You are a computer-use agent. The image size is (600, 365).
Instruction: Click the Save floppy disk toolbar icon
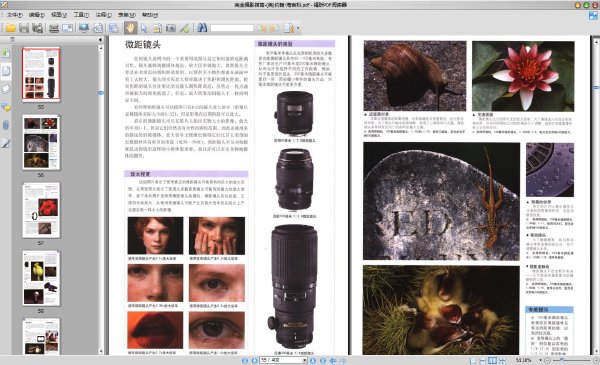coord(24,28)
